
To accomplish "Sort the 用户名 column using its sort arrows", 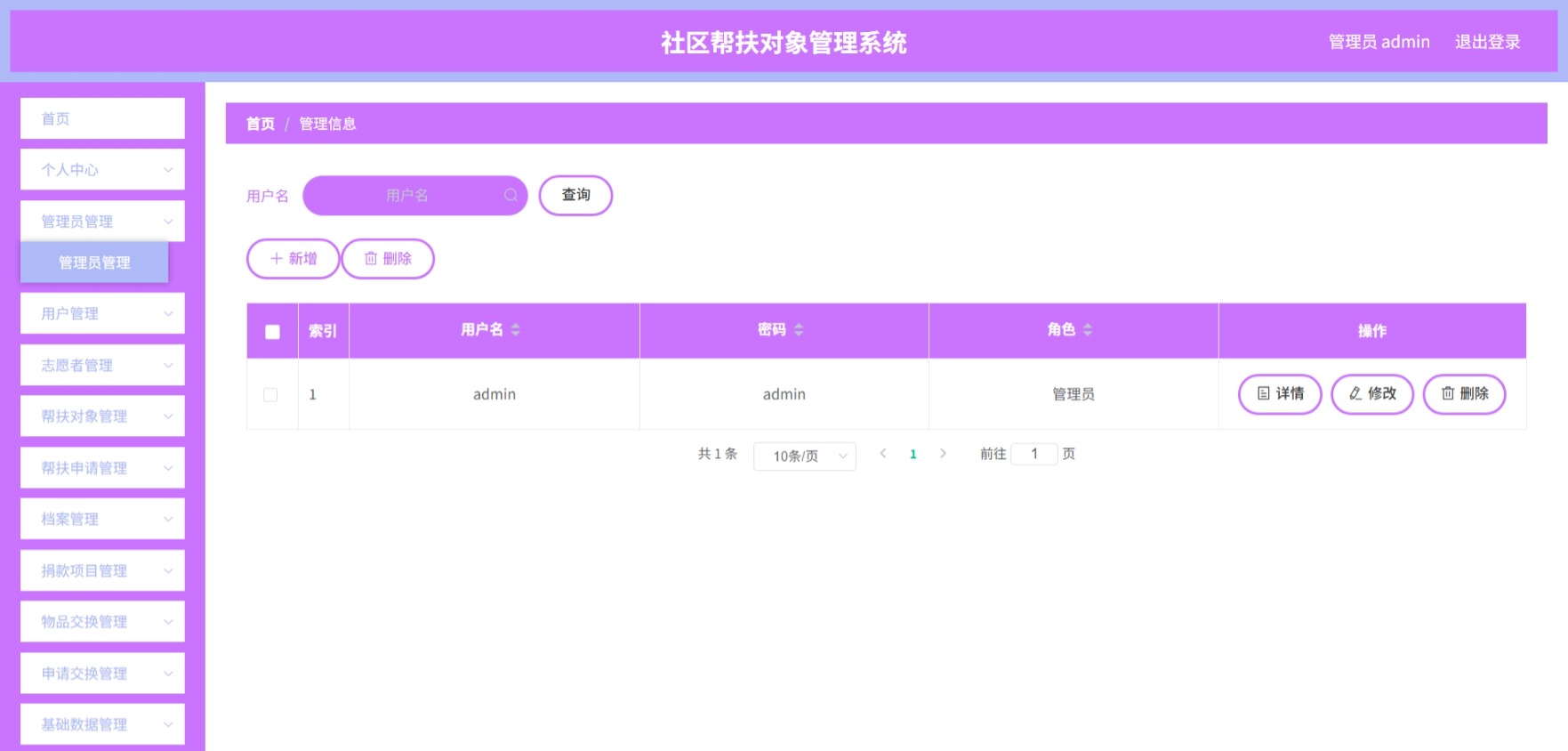I will [x=515, y=330].
